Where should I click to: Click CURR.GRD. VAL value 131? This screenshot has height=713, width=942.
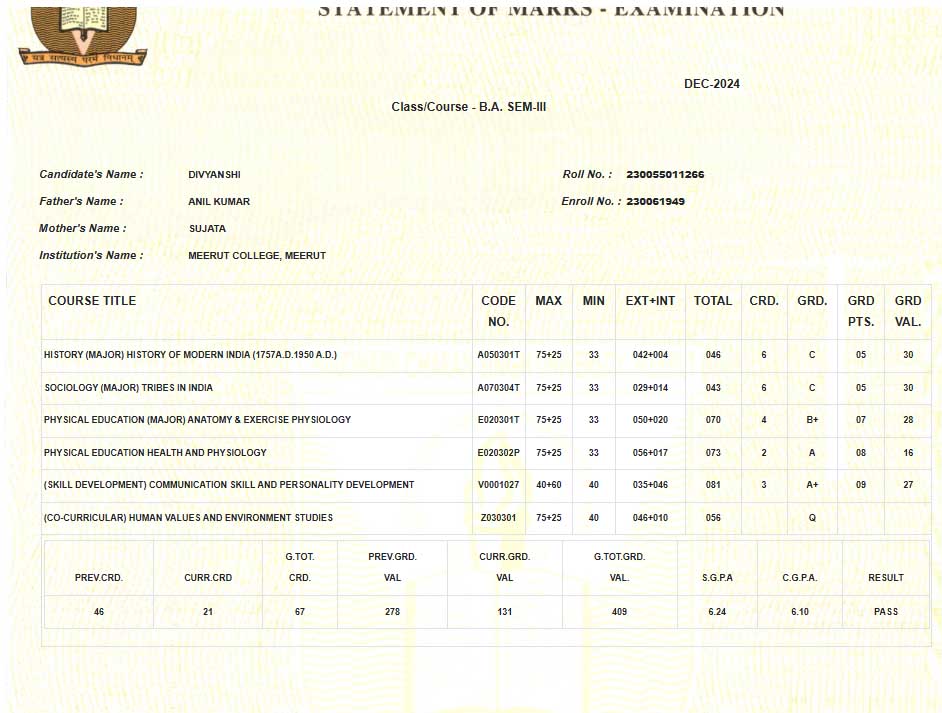pyautogui.click(x=505, y=612)
